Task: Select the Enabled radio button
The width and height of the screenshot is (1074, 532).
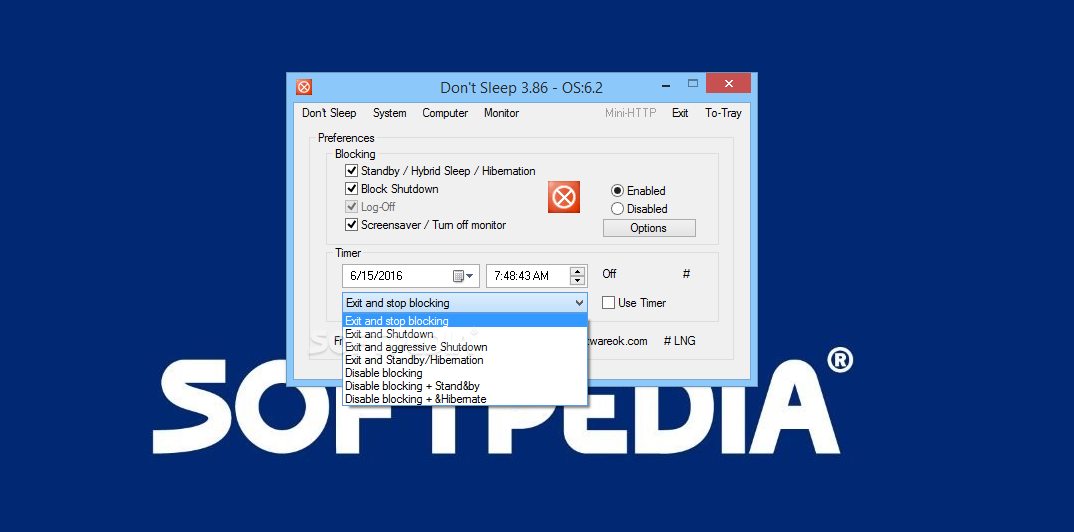Action: [x=617, y=191]
